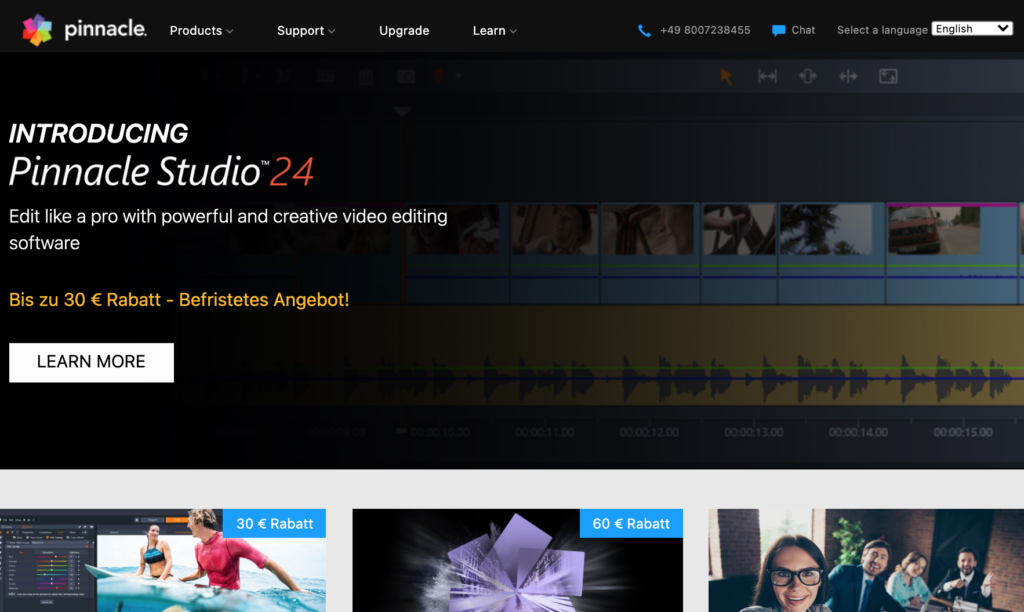
Task: Go to the Upgrade page
Action: [404, 31]
